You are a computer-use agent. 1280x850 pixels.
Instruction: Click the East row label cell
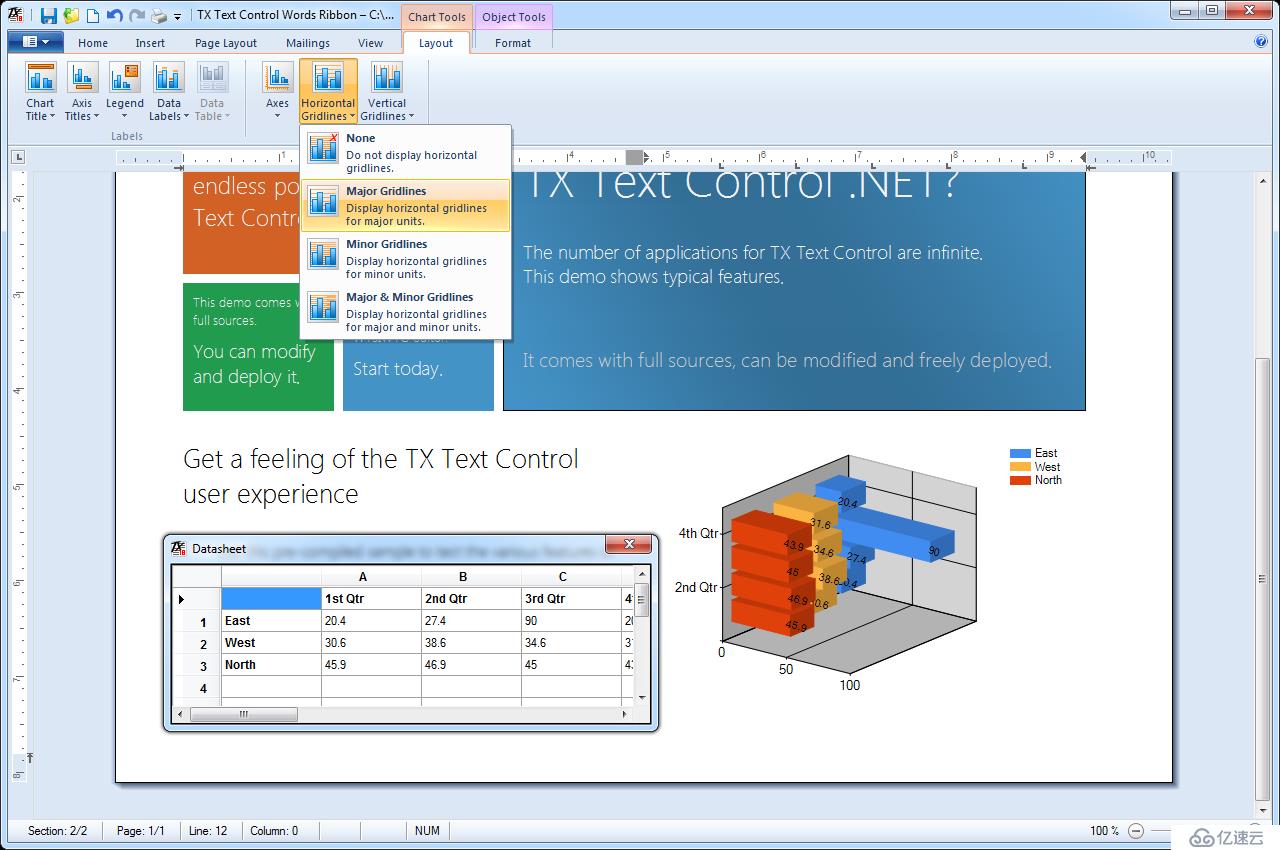tap(271, 621)
